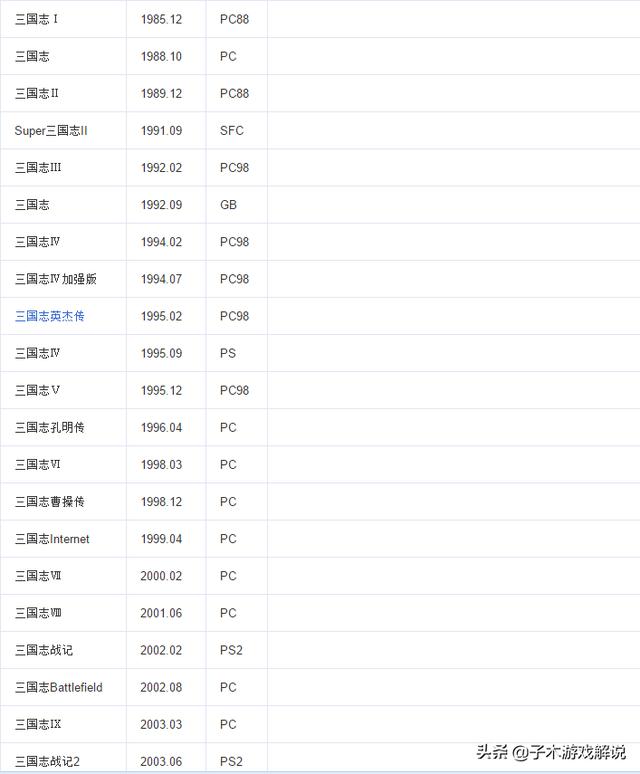Select 三国志战记 title in 2002.02 row
Viewport: 640px width, 774px height.
coord(44,650)
